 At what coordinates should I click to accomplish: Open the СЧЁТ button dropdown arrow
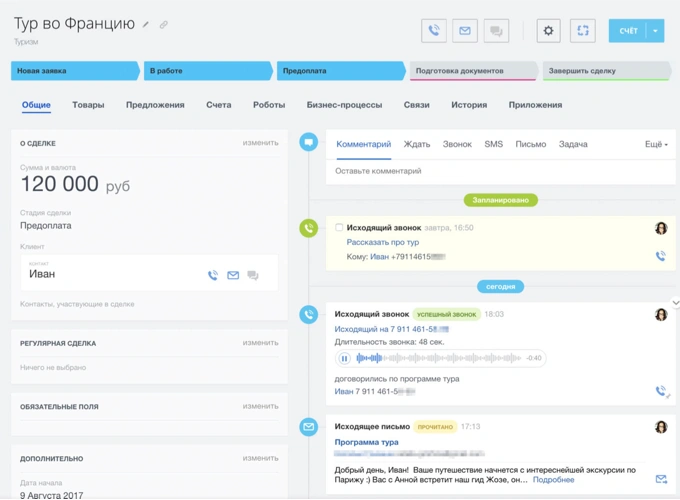click(x=655, y=31)
